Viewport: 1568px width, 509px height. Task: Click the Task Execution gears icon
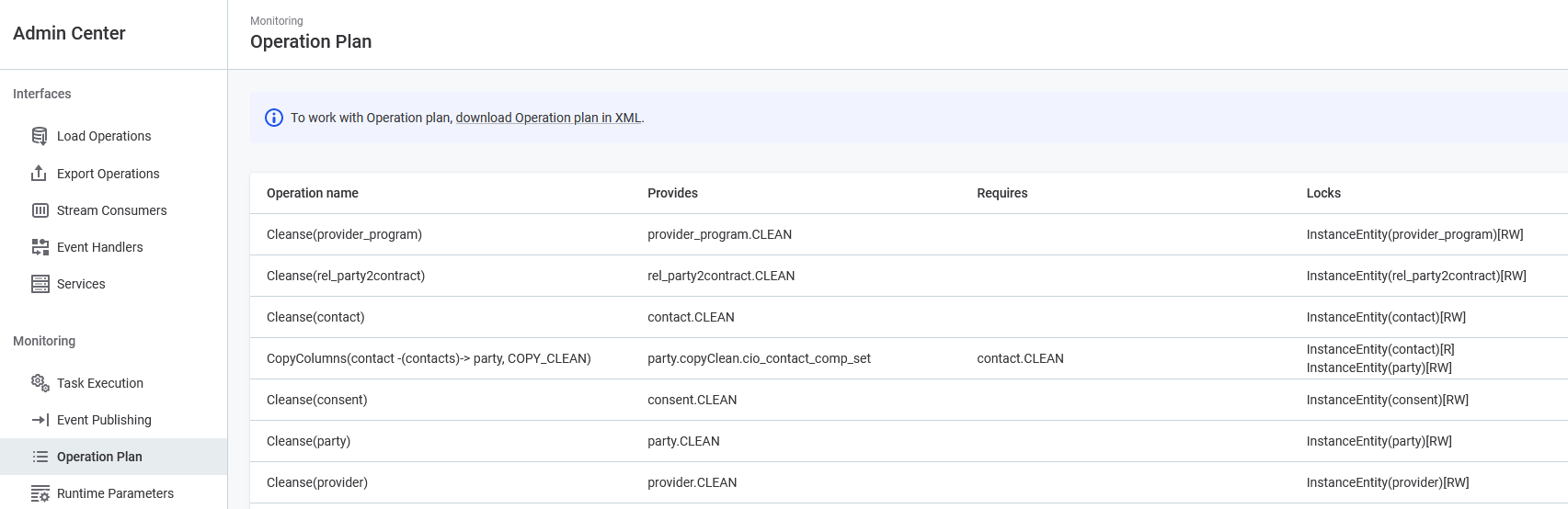40,383
